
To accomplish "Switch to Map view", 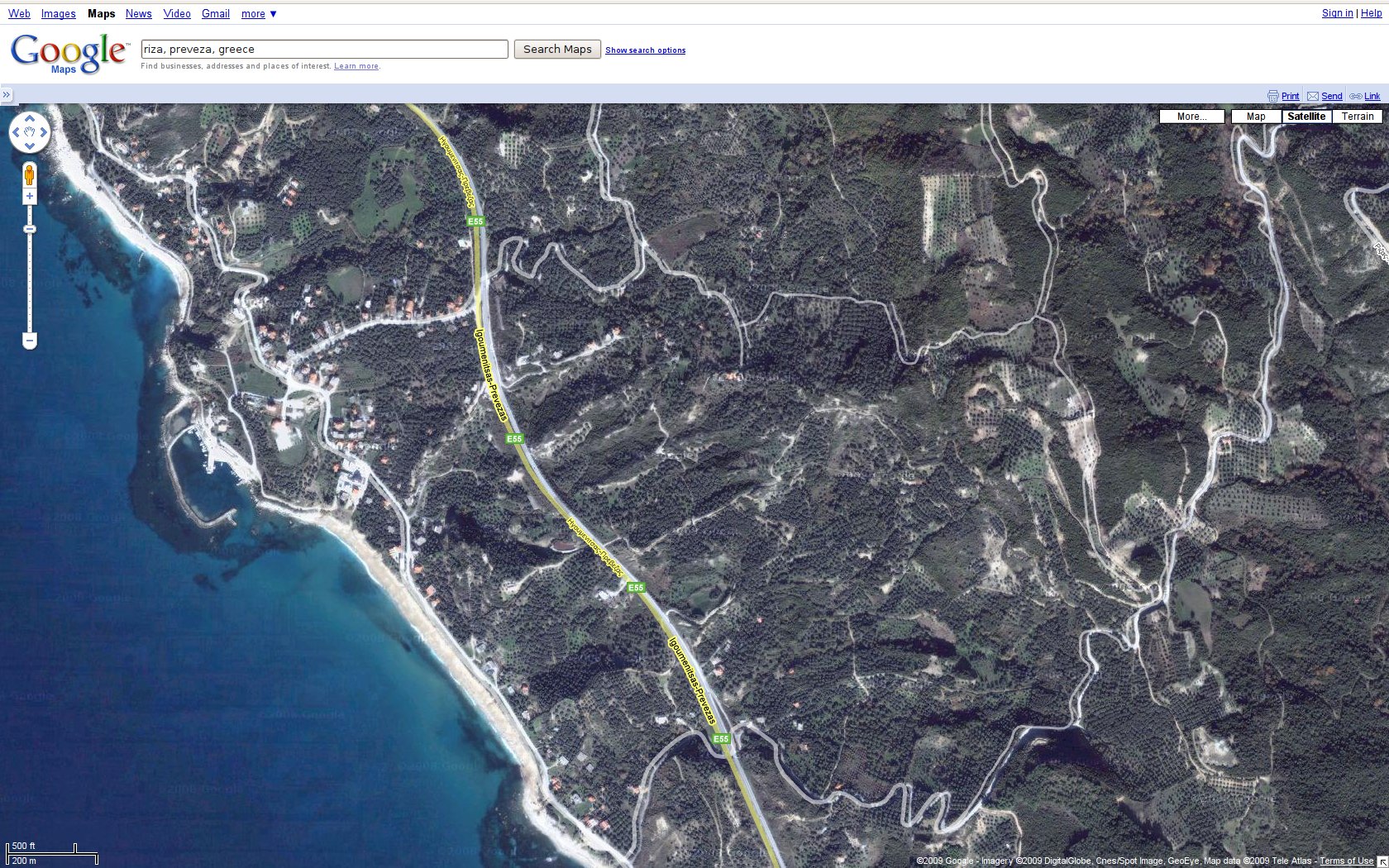I will point(1255,117).
